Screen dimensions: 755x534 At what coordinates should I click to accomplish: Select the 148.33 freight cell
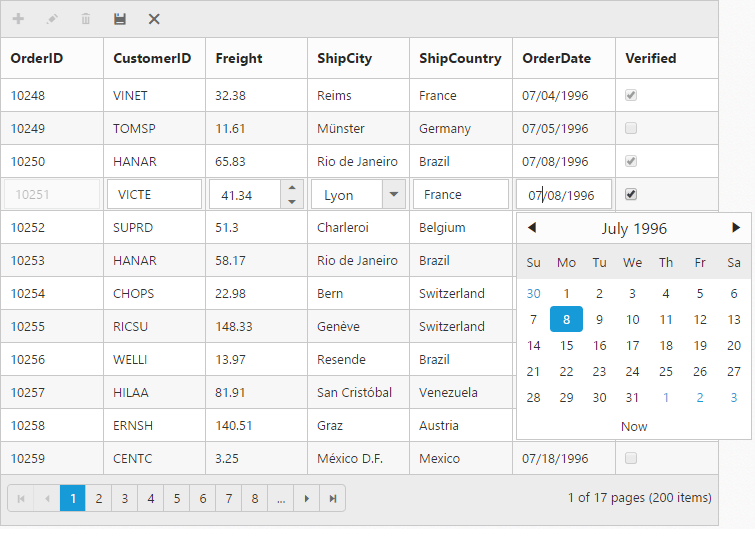256,326
